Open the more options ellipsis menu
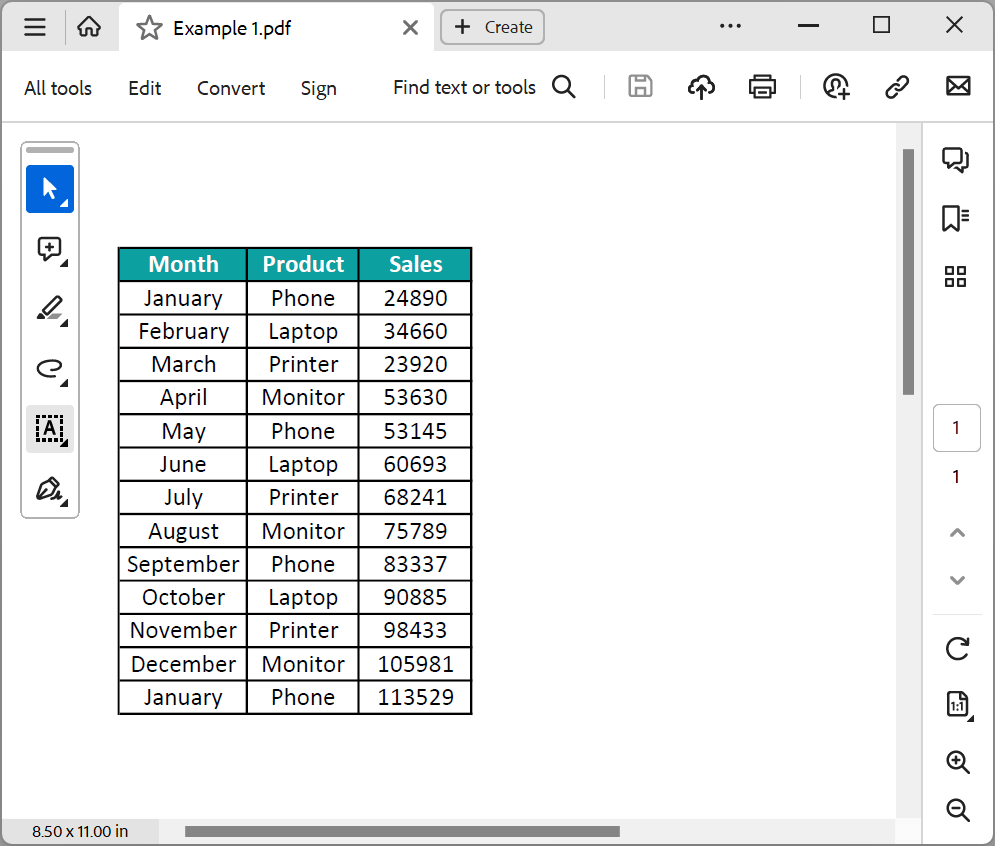The image size is (995, 846). 730,28
